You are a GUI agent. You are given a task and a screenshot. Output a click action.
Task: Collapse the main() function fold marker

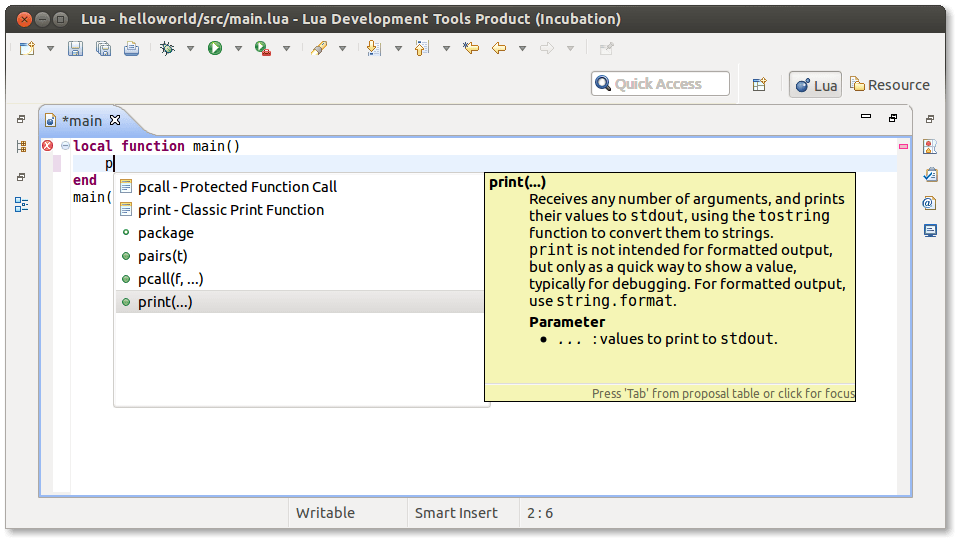click(x=65, y=146)
